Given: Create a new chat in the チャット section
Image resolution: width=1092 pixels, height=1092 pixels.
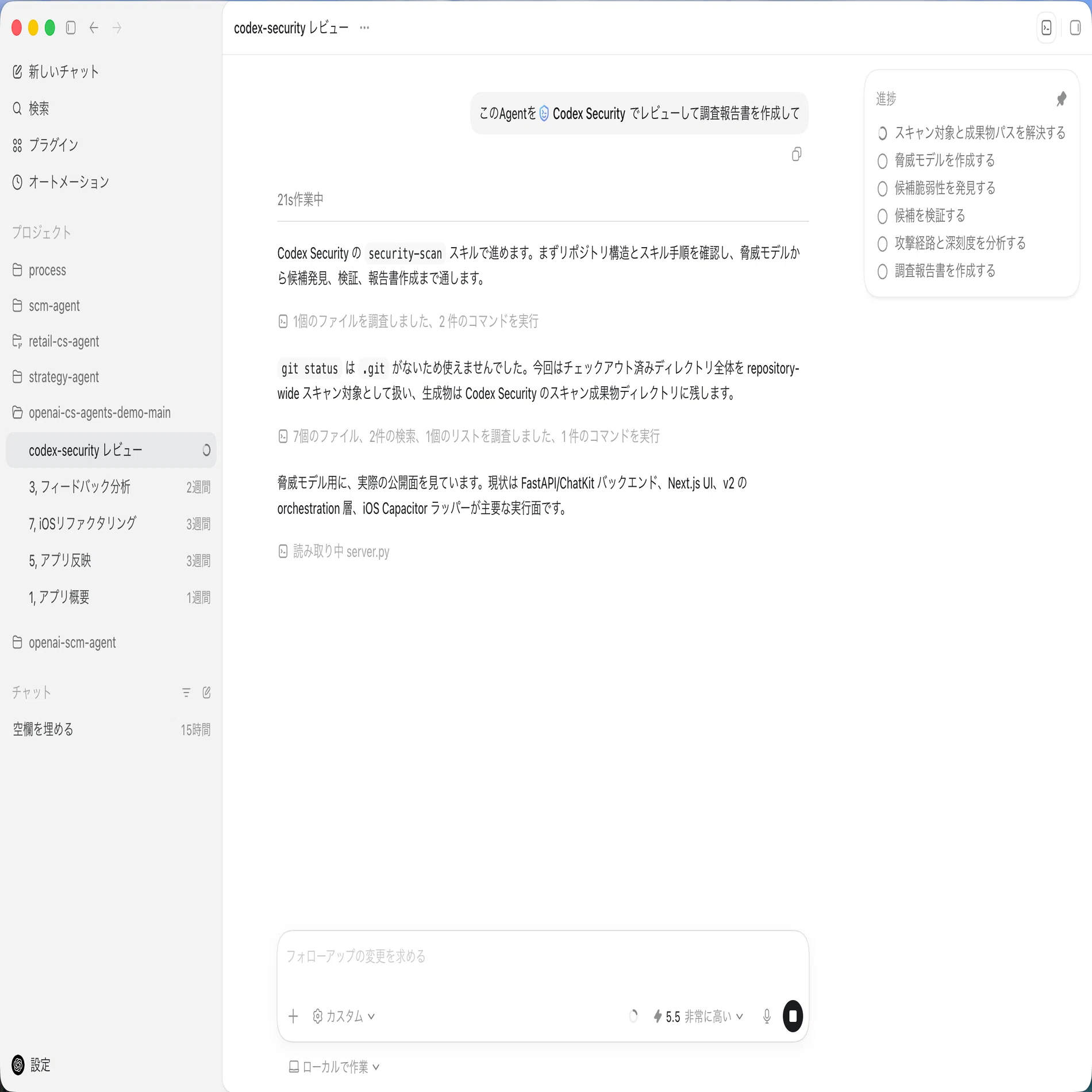Looking at the screenshot, I should pyautogui.click(x=206, y=693).
